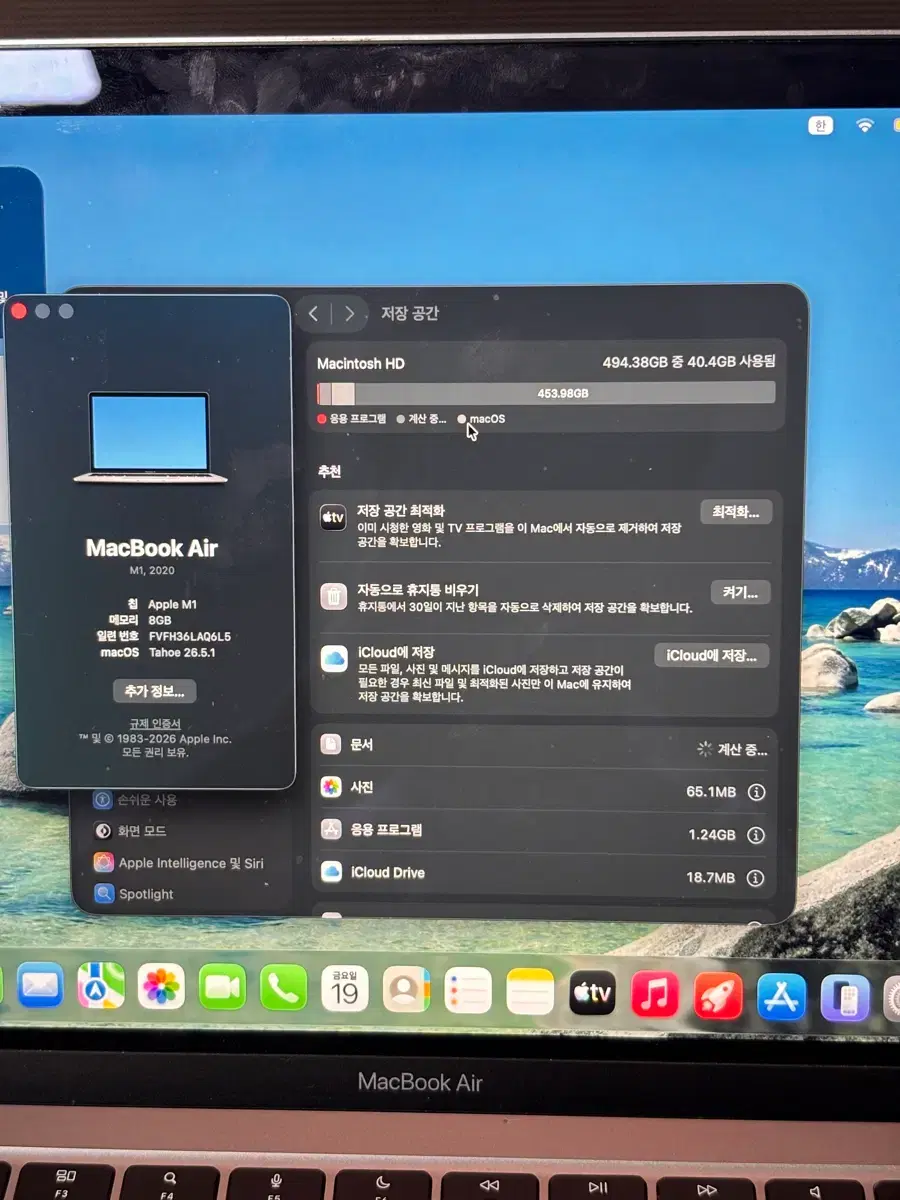Click the 켜기... button for 자동으로 휴지통 비우기
Image resolution: width=900 pixels, height=1200 pixels.
tap(741, 592)
